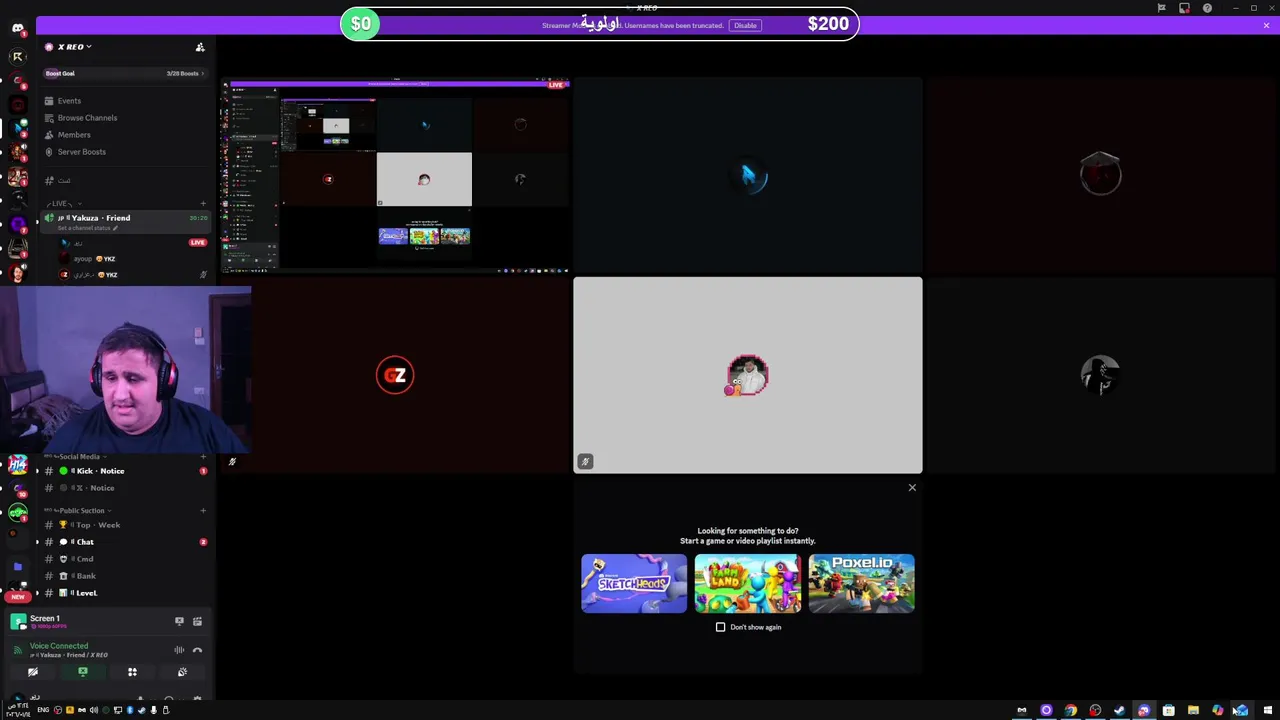Add a channel to LIVE category
Screen dimensions: 1280x720
pos(203,204)
